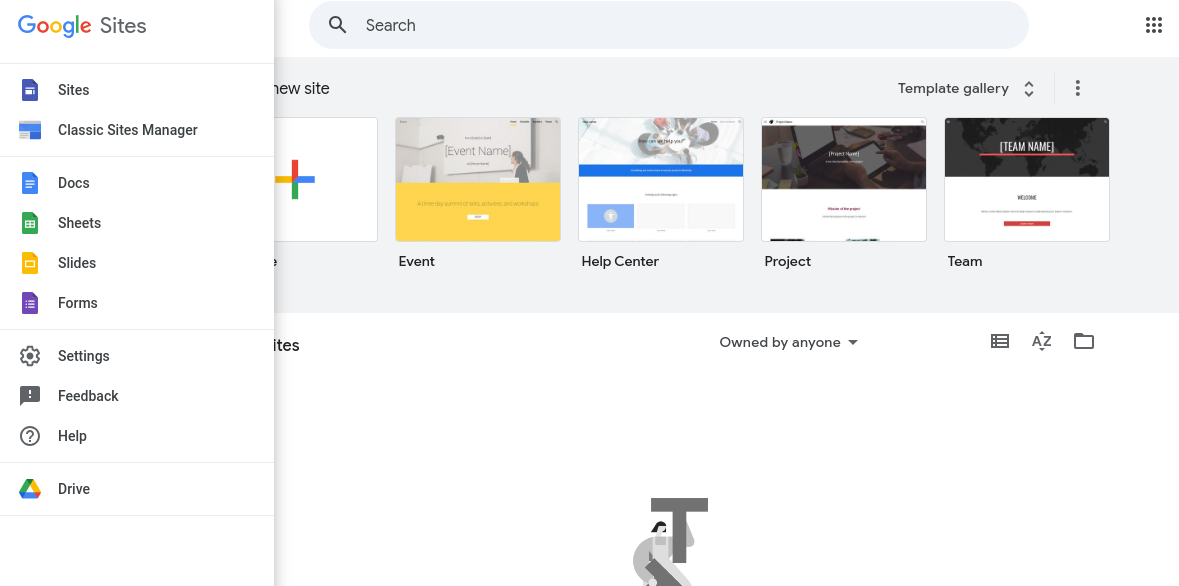Select the Team template thumbnail
Viewport: 1179px width, 586px height.
pos(1027,179)
